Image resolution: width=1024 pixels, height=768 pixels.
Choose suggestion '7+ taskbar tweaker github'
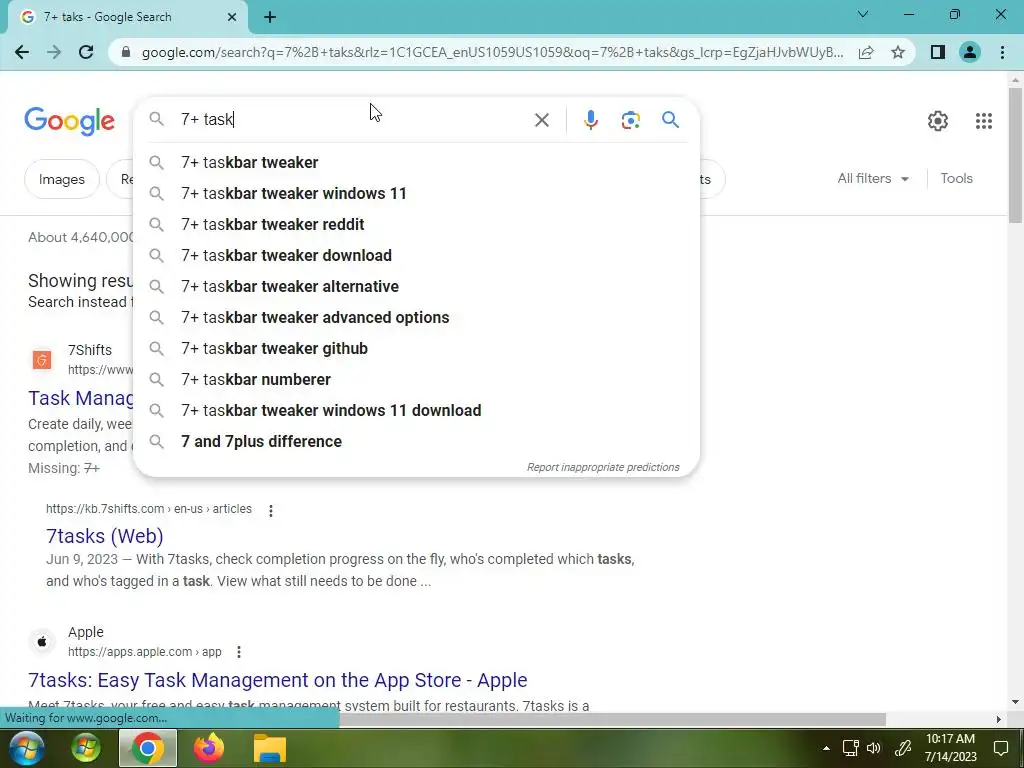click(416, 348)
